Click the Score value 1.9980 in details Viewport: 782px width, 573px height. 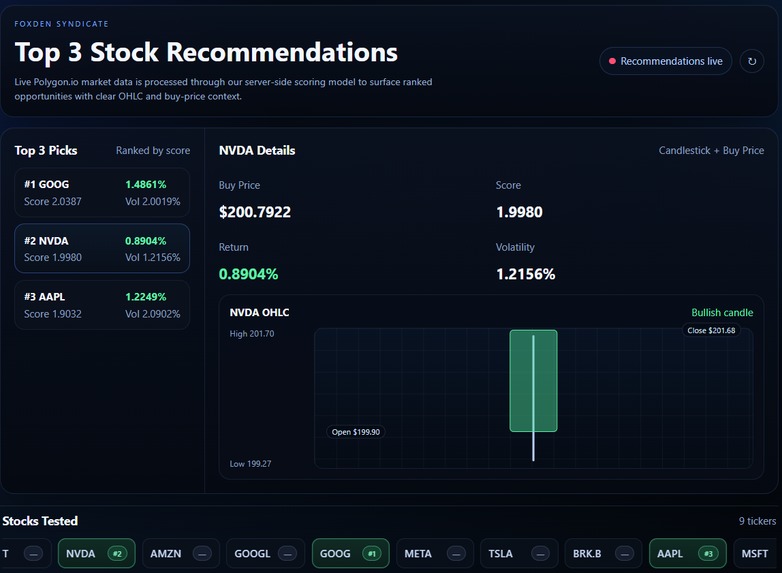click(x=519, y=212)
